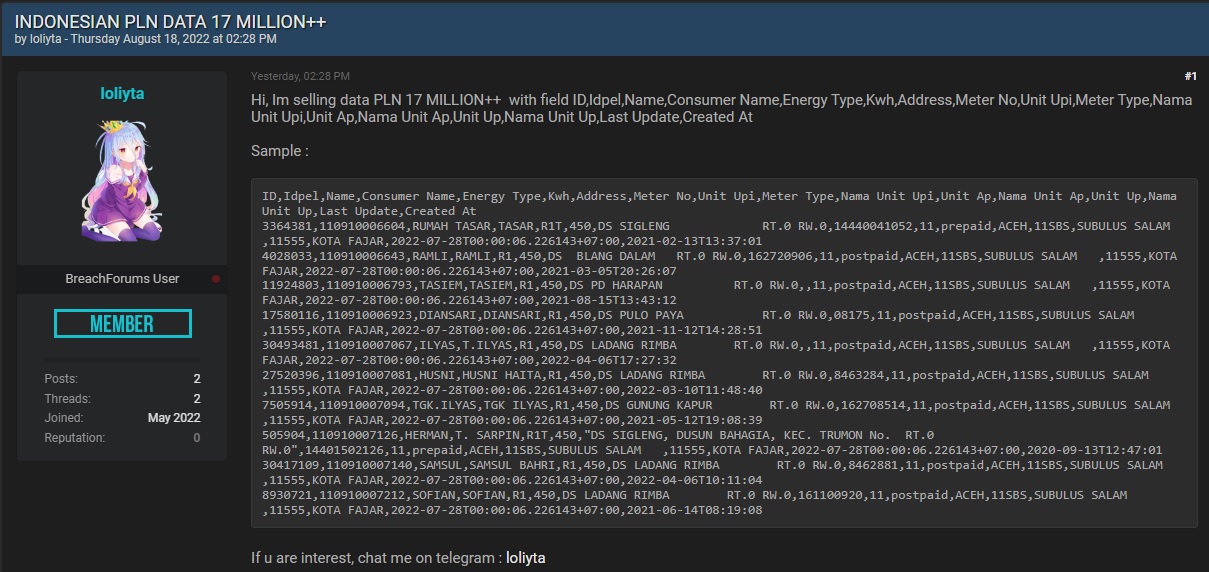Viewport: 1209px width, 572px height.
Task: Click the sample row starting with 27520396
Action: (705, 382)
